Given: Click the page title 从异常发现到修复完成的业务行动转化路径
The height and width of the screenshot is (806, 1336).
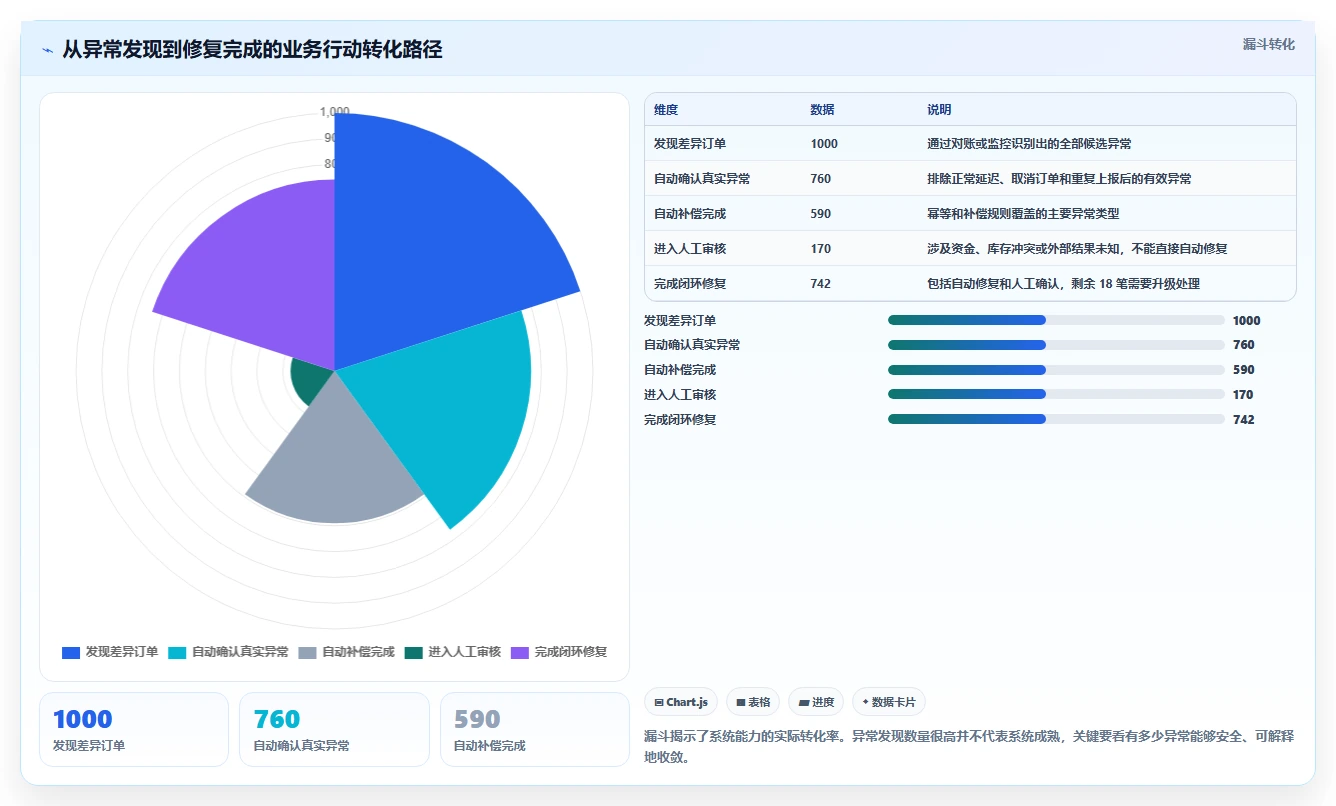Looking at the screenshot, I should [x=252, y=50].
